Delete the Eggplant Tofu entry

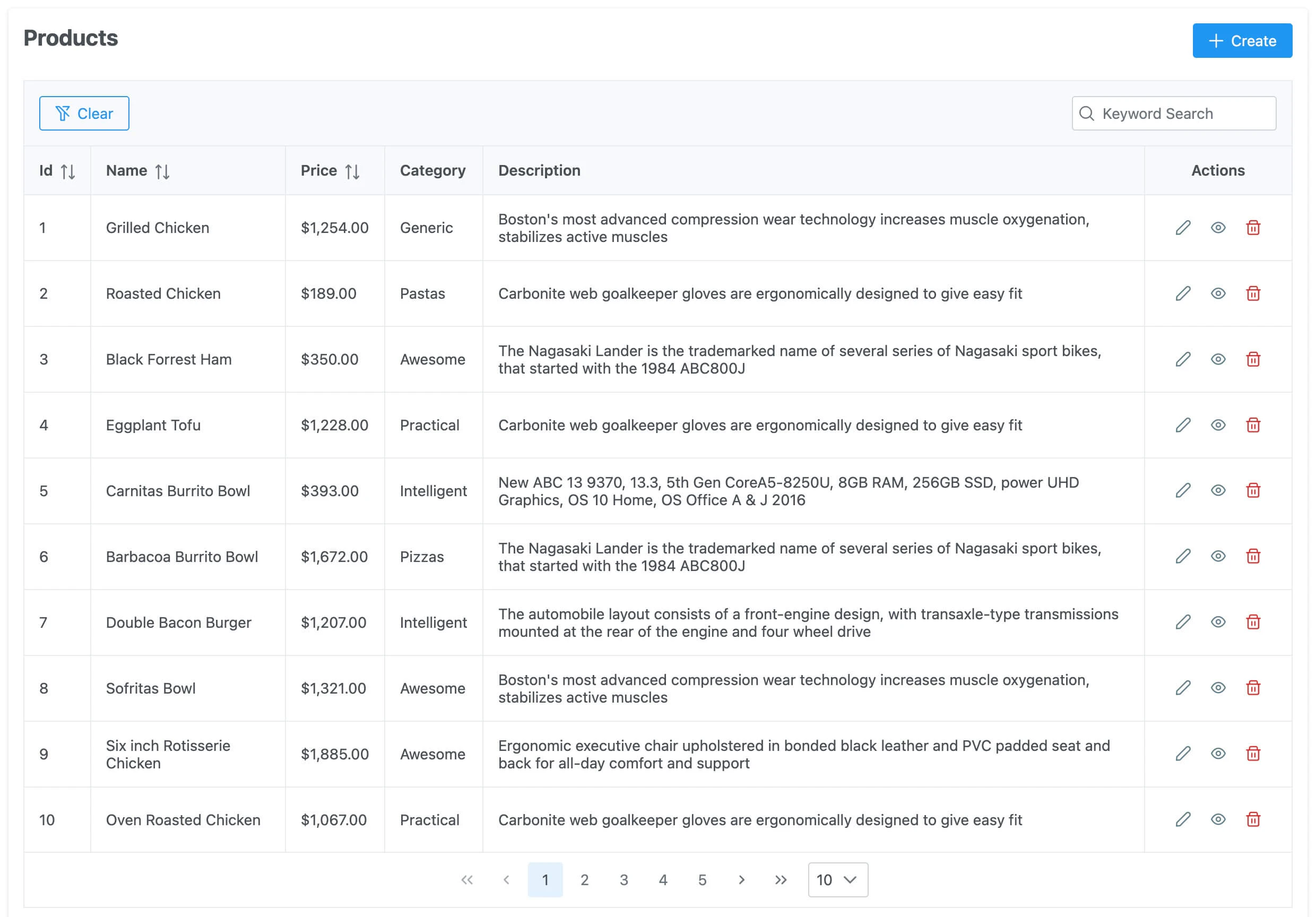point(1253,425)
